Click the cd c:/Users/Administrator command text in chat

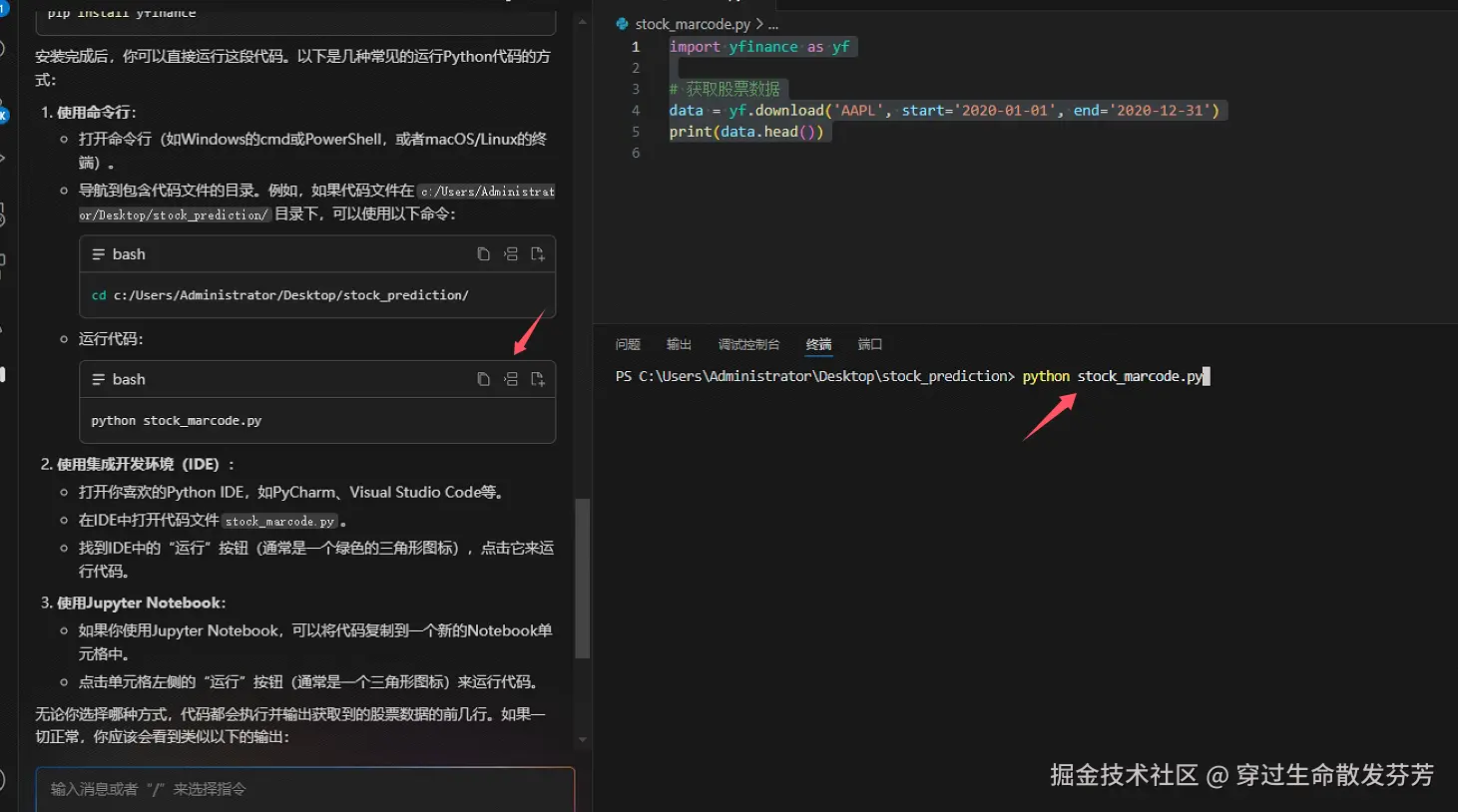click(x=279, y=295)
